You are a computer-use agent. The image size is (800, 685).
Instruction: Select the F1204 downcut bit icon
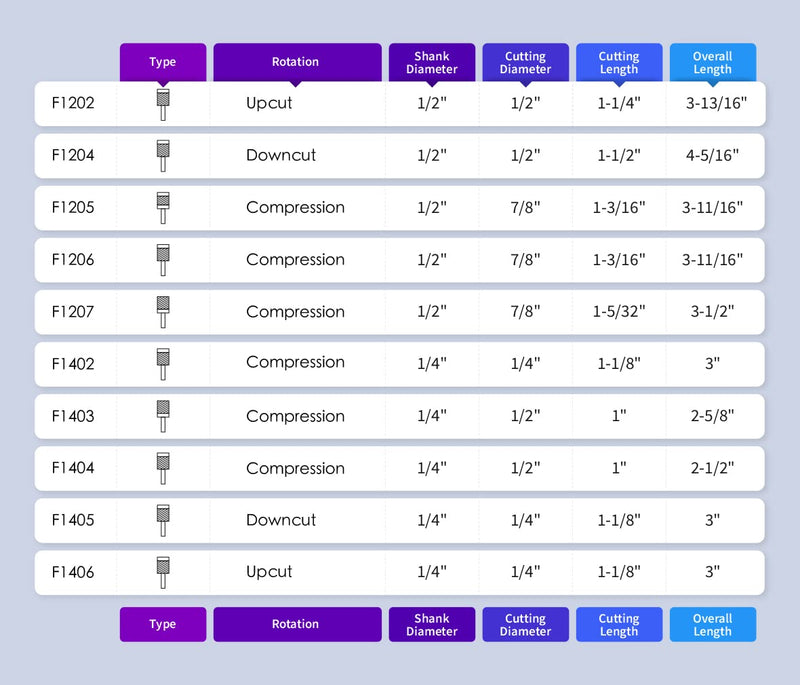[x=163, y=156]
